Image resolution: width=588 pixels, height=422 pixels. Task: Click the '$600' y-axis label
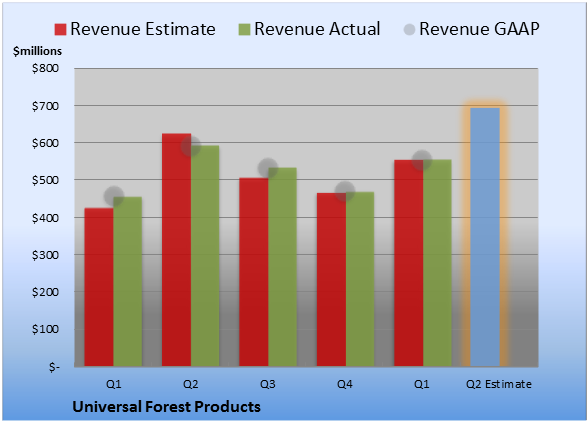click(x=45, y=143)
